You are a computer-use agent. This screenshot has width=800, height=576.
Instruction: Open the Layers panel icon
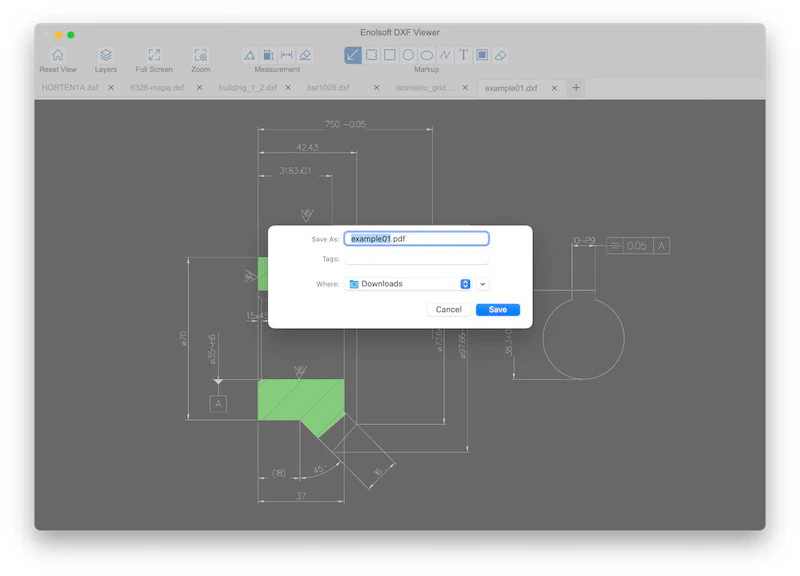coord(106,55)
